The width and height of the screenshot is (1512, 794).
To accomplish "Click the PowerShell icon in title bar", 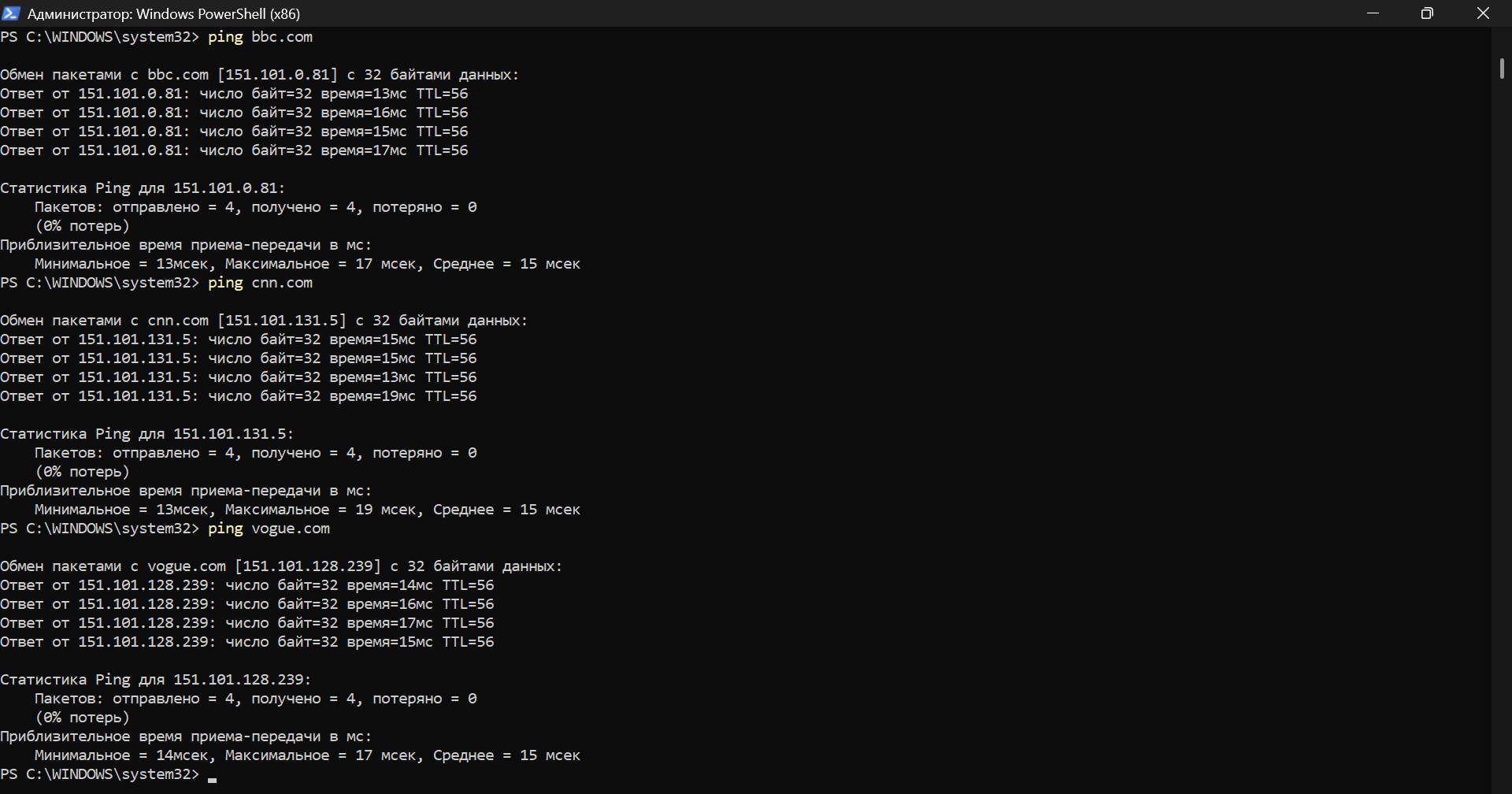I will (x=10, y=13).
